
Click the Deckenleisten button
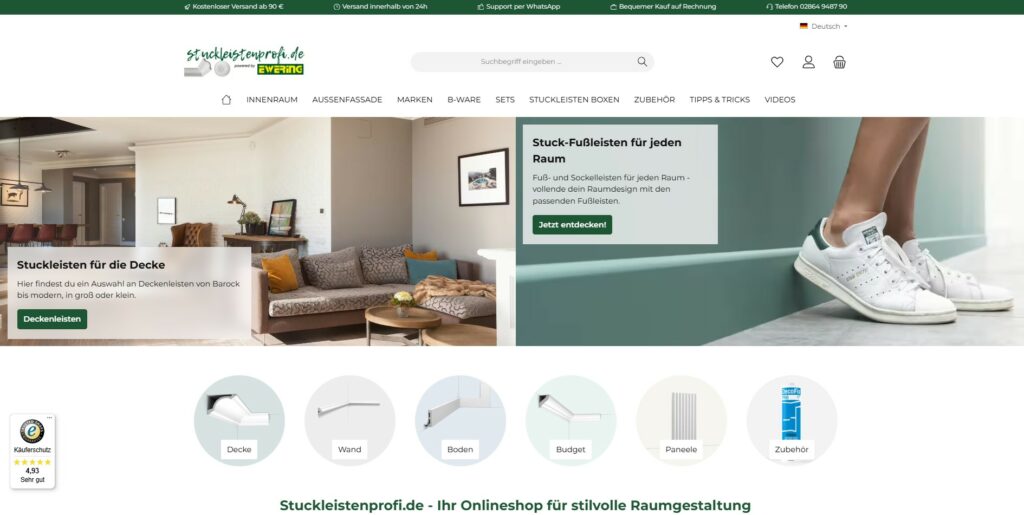click(x=52, y=319)
